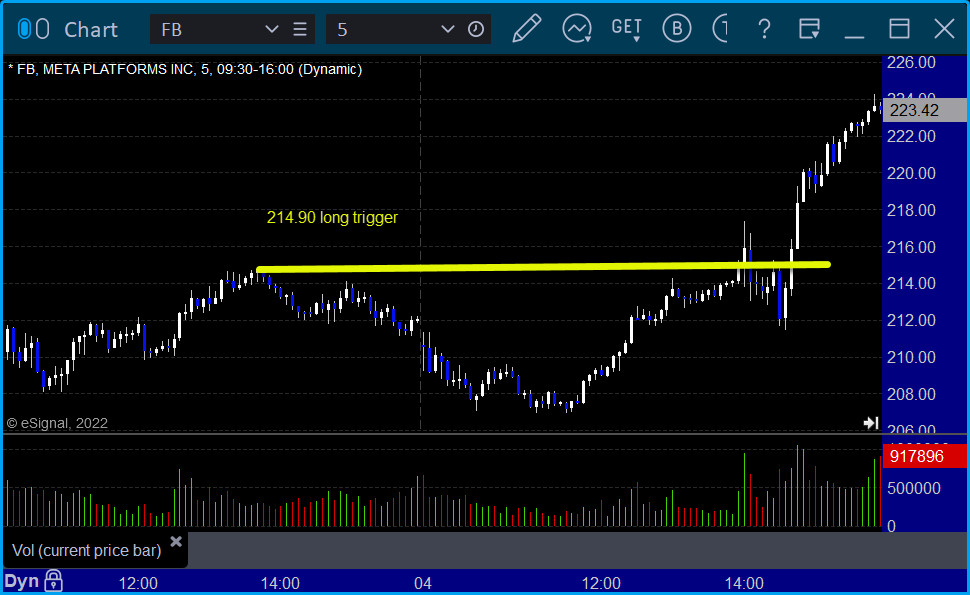Image resolution: width=970 pixels, height=595 pixels.
Task: Click the partly hidden circled T icon
Action: [x=720, y=28]
